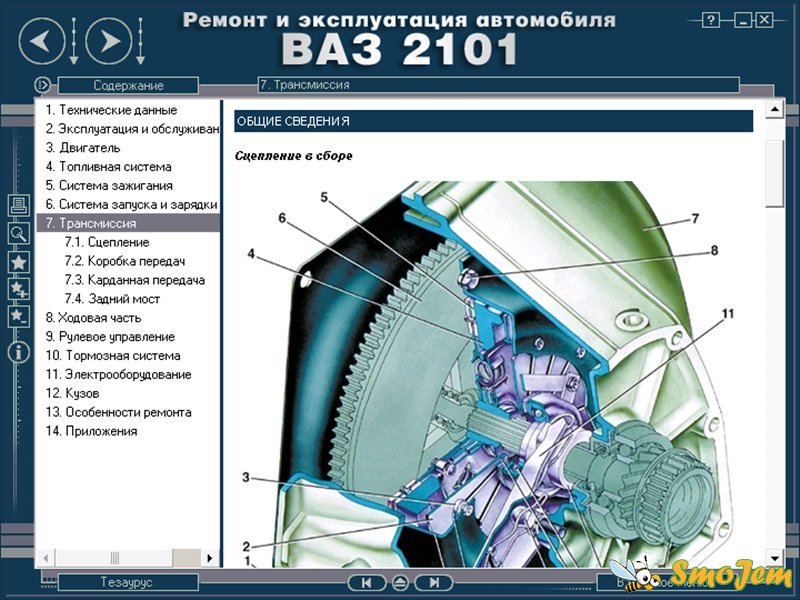
Task: Open back history dropdown arrow
Action: click(x=73, y=41)
